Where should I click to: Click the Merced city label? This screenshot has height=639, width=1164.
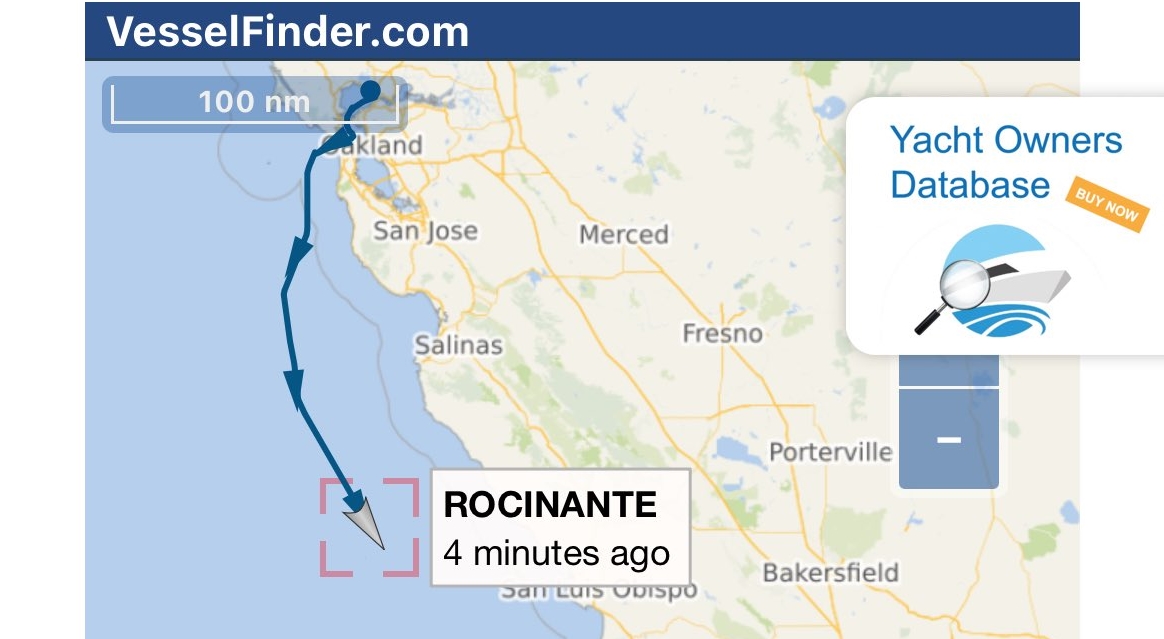(x=624, y=234)
